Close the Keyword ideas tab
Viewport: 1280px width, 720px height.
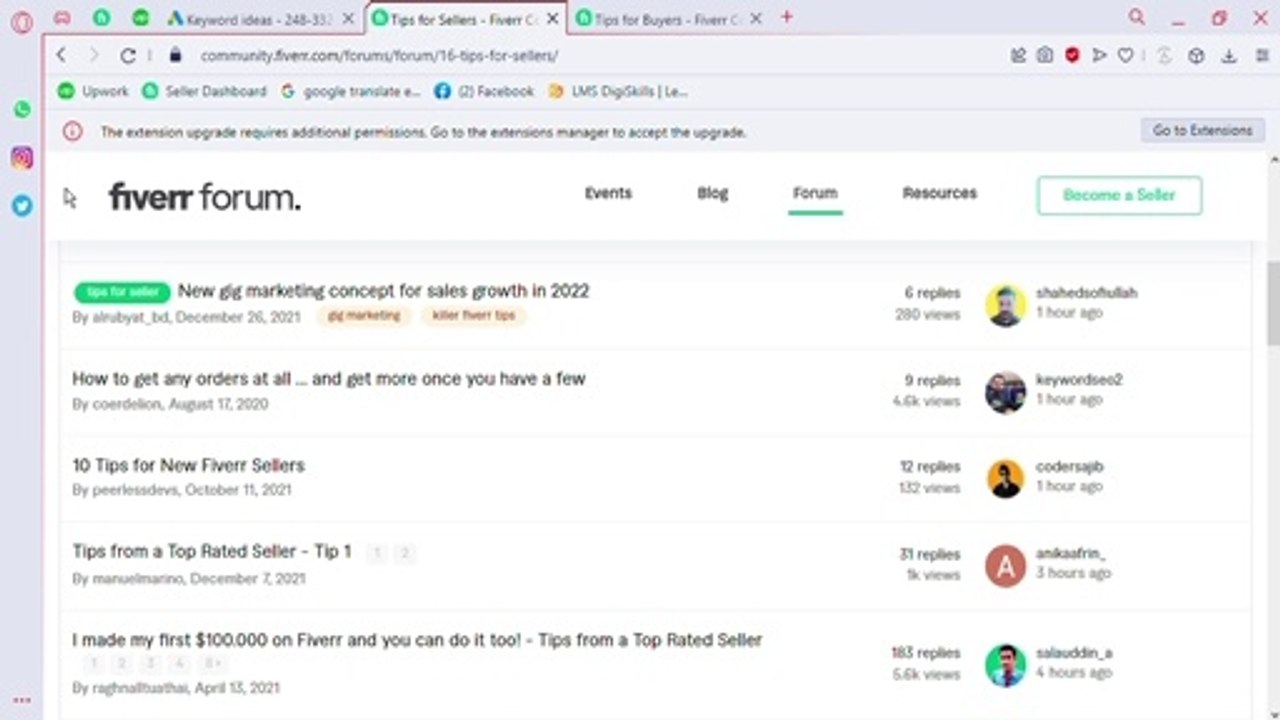coord(348,18)
